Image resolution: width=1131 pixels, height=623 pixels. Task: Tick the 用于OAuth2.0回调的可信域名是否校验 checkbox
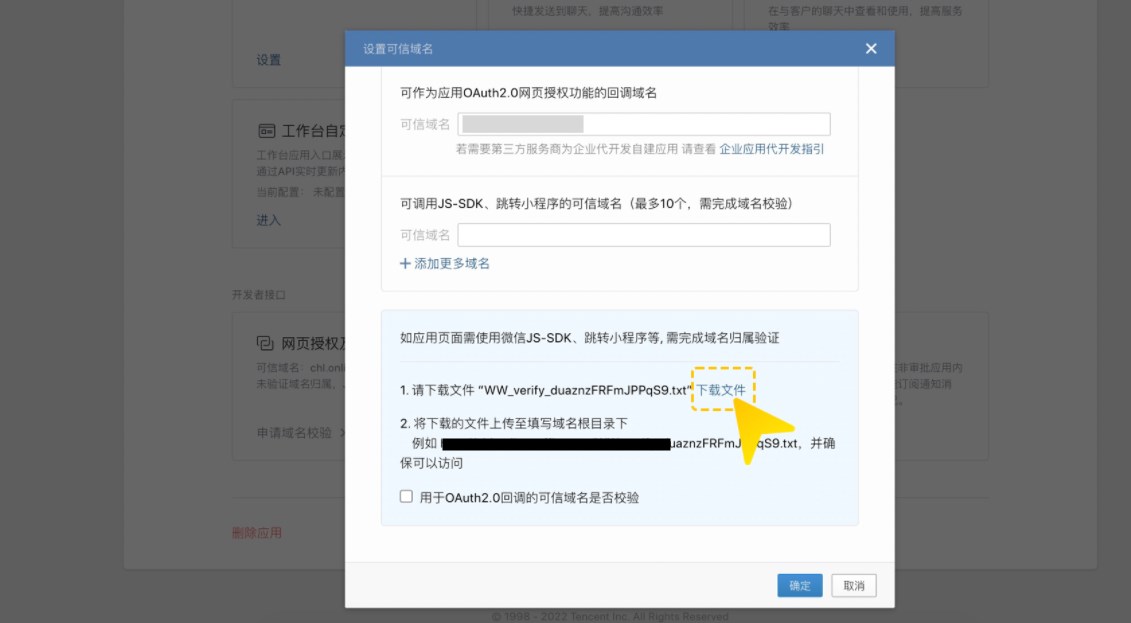(406, 497)
